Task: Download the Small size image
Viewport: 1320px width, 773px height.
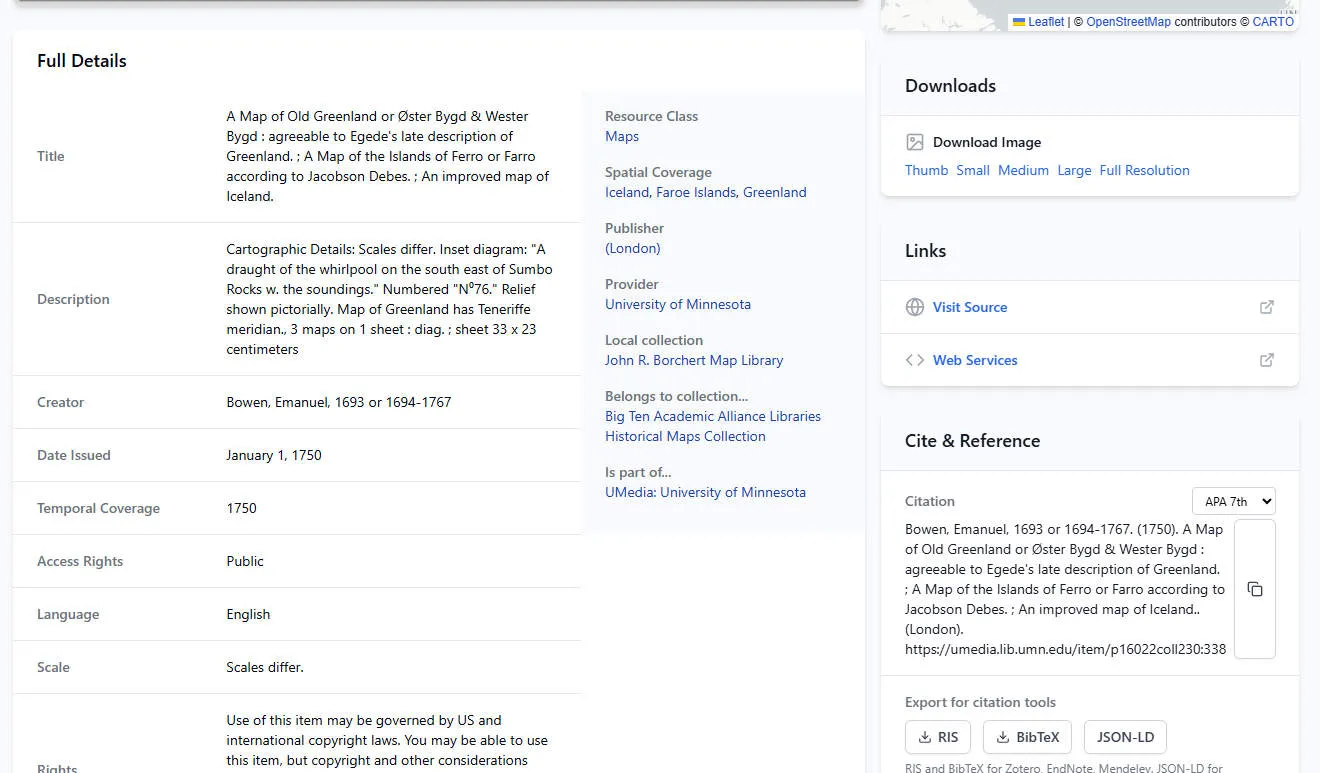Action: pyautogui.click(x=973, y=170)
